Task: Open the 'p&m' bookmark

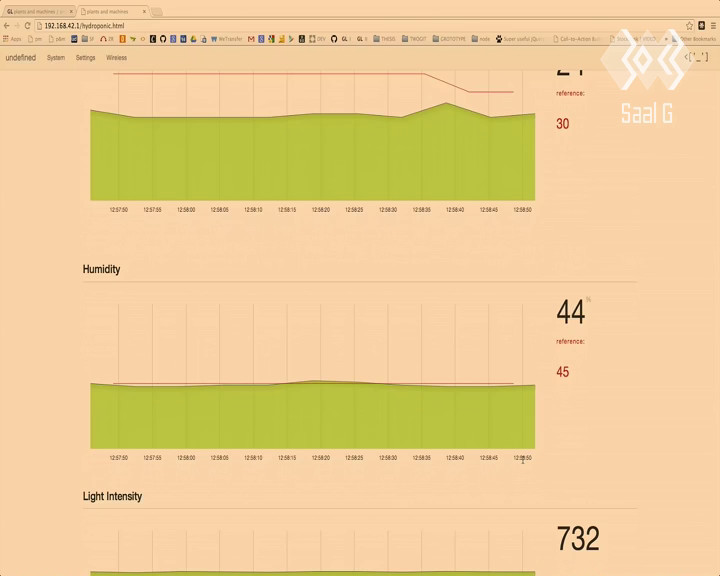Action: (57, 39)
